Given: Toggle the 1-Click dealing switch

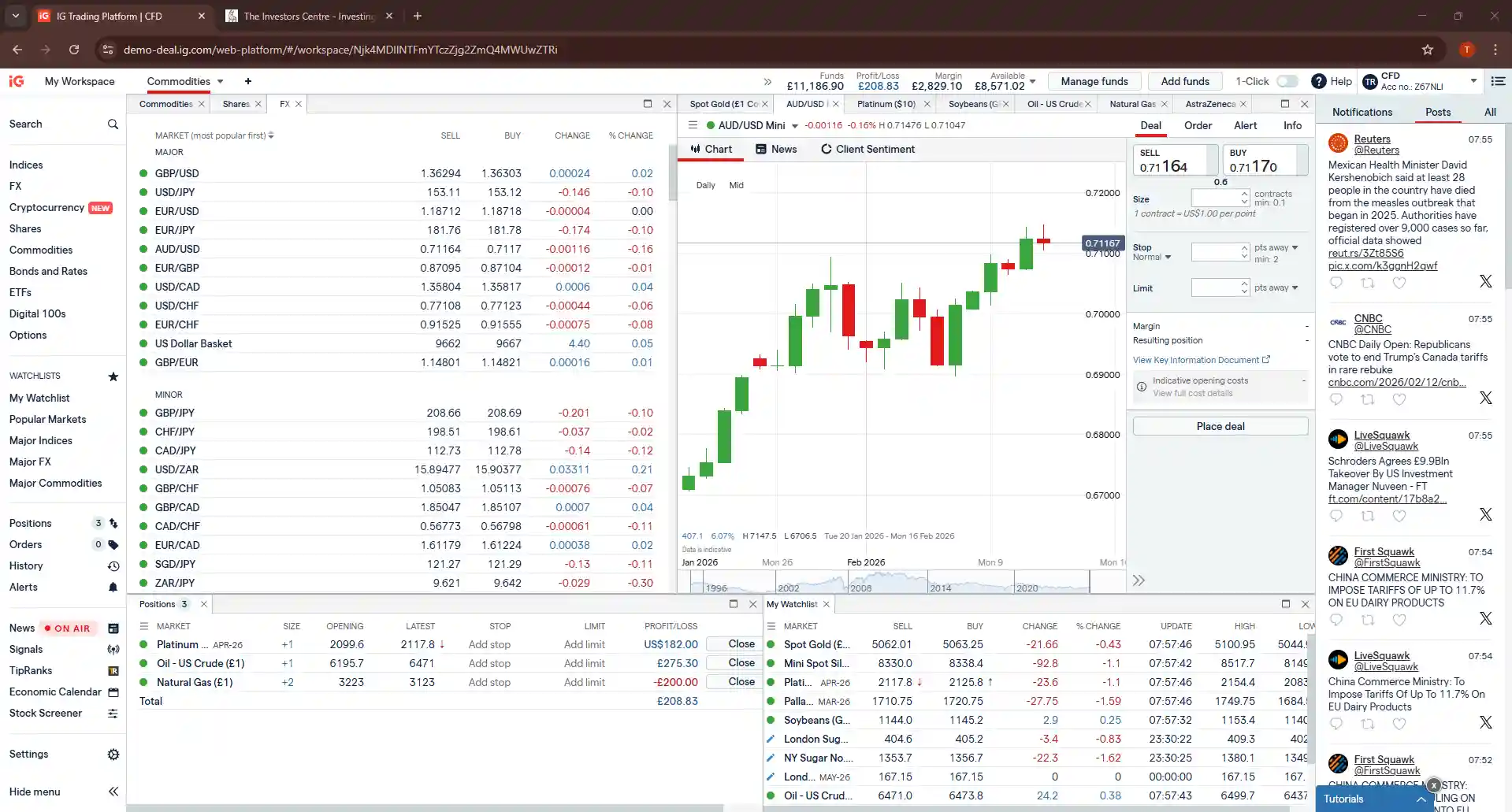Looking at the screenshot, I should [x=1287, y=81].
